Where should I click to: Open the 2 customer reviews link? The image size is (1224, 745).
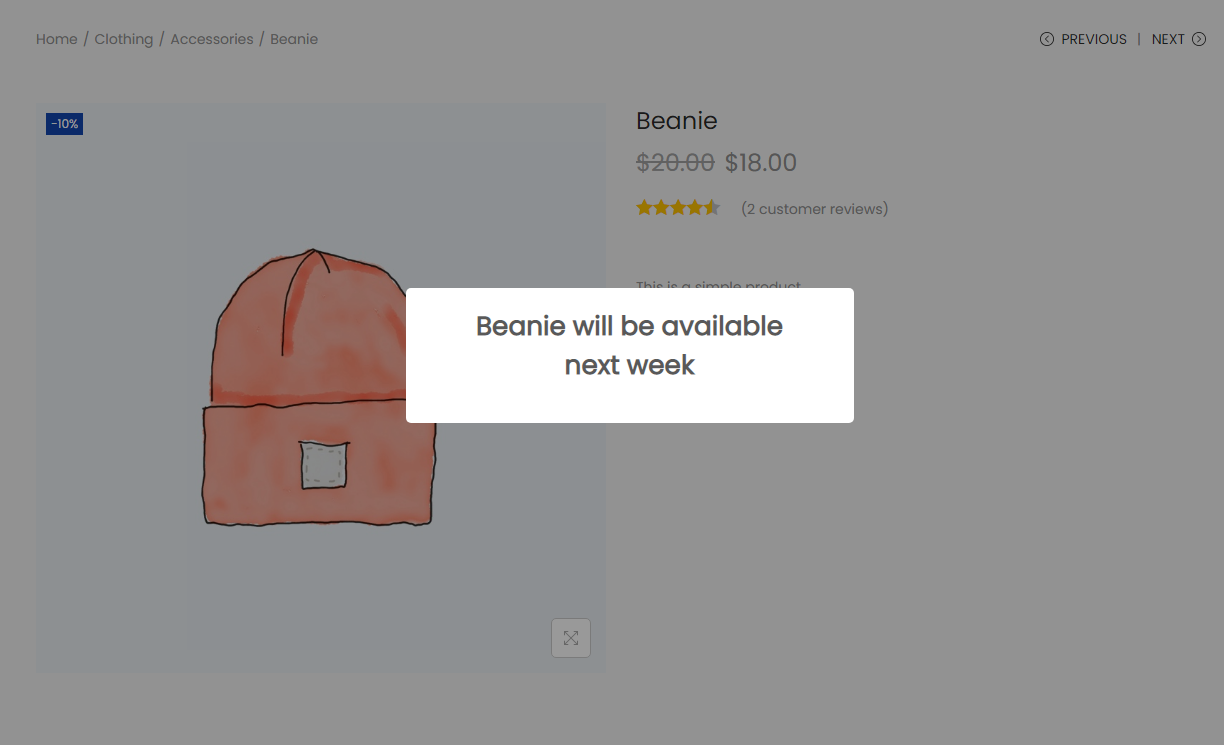[815, 209]
